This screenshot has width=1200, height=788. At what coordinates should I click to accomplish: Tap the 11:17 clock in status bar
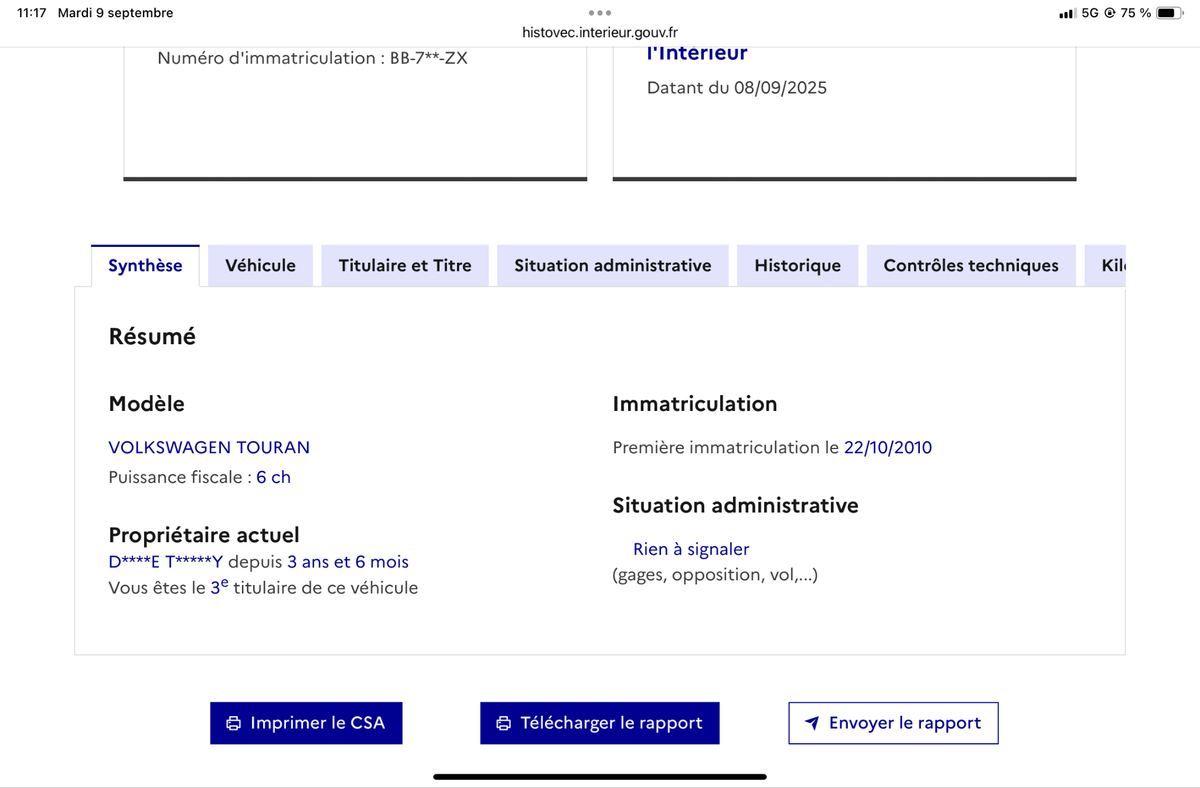32,13
